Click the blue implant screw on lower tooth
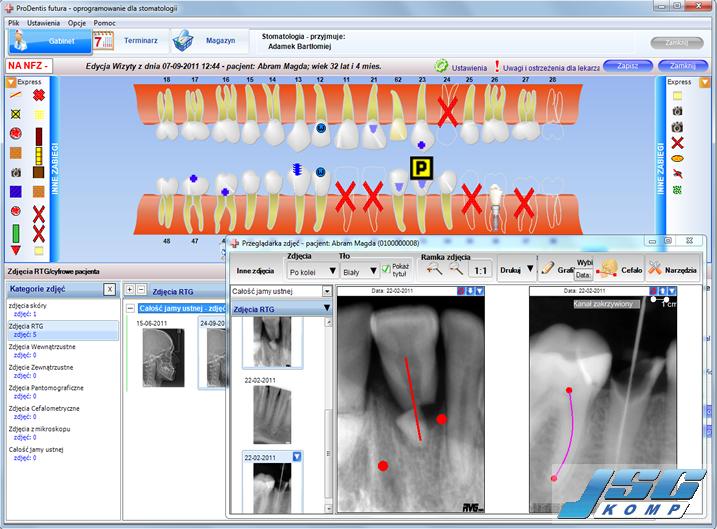This screenshot has height=529, width=717. tap(297, 170)
